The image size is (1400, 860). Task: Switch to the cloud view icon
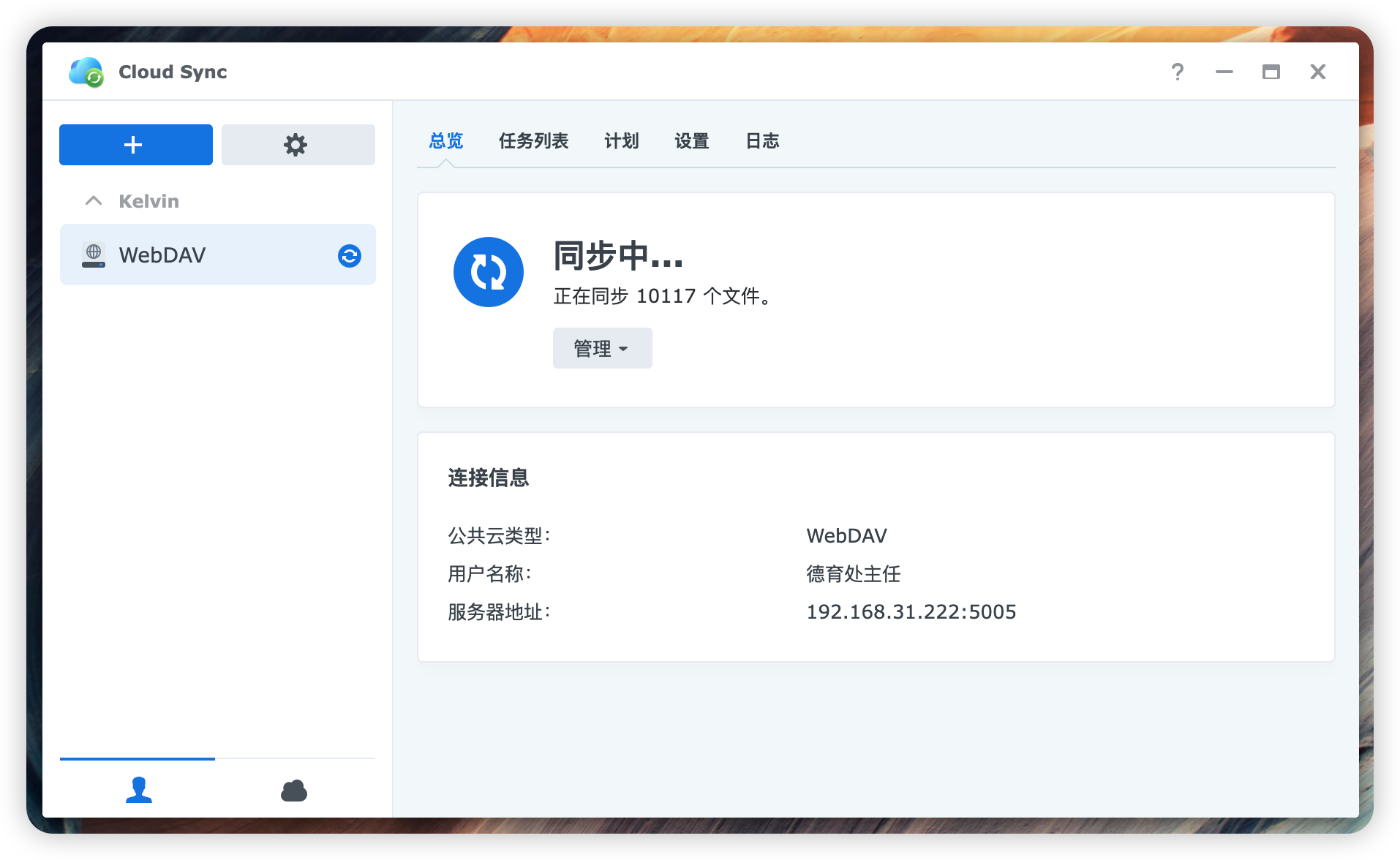tap(294, 791)
